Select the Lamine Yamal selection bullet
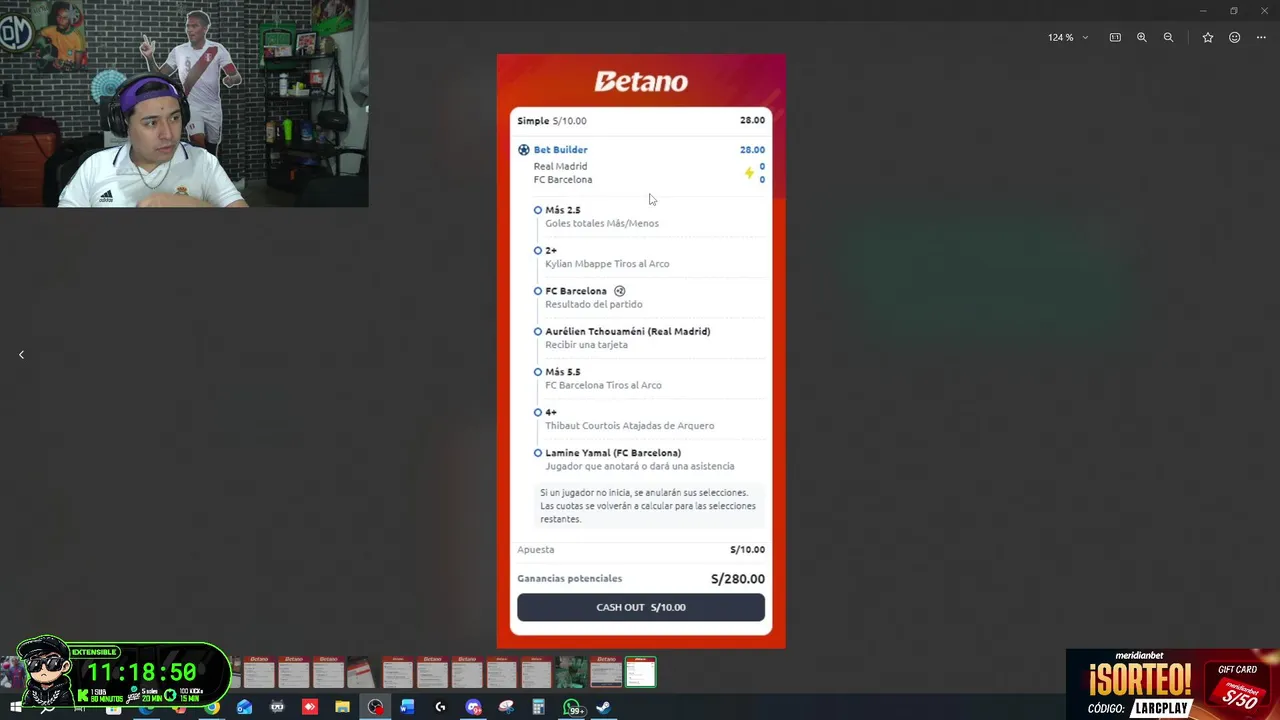This screenshot has width=1280, height=720. click(x=538, y=453)
